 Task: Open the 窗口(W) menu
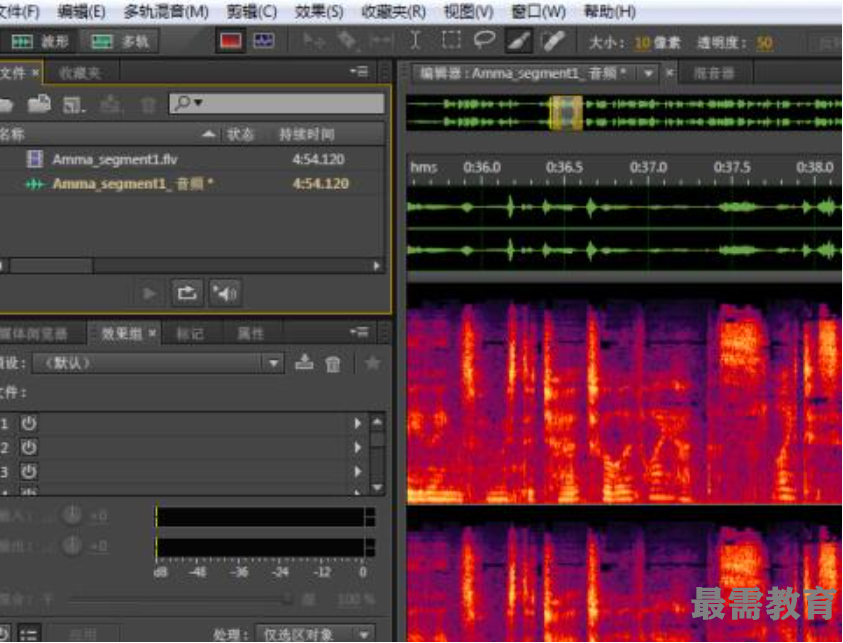[x=538, y=11]
